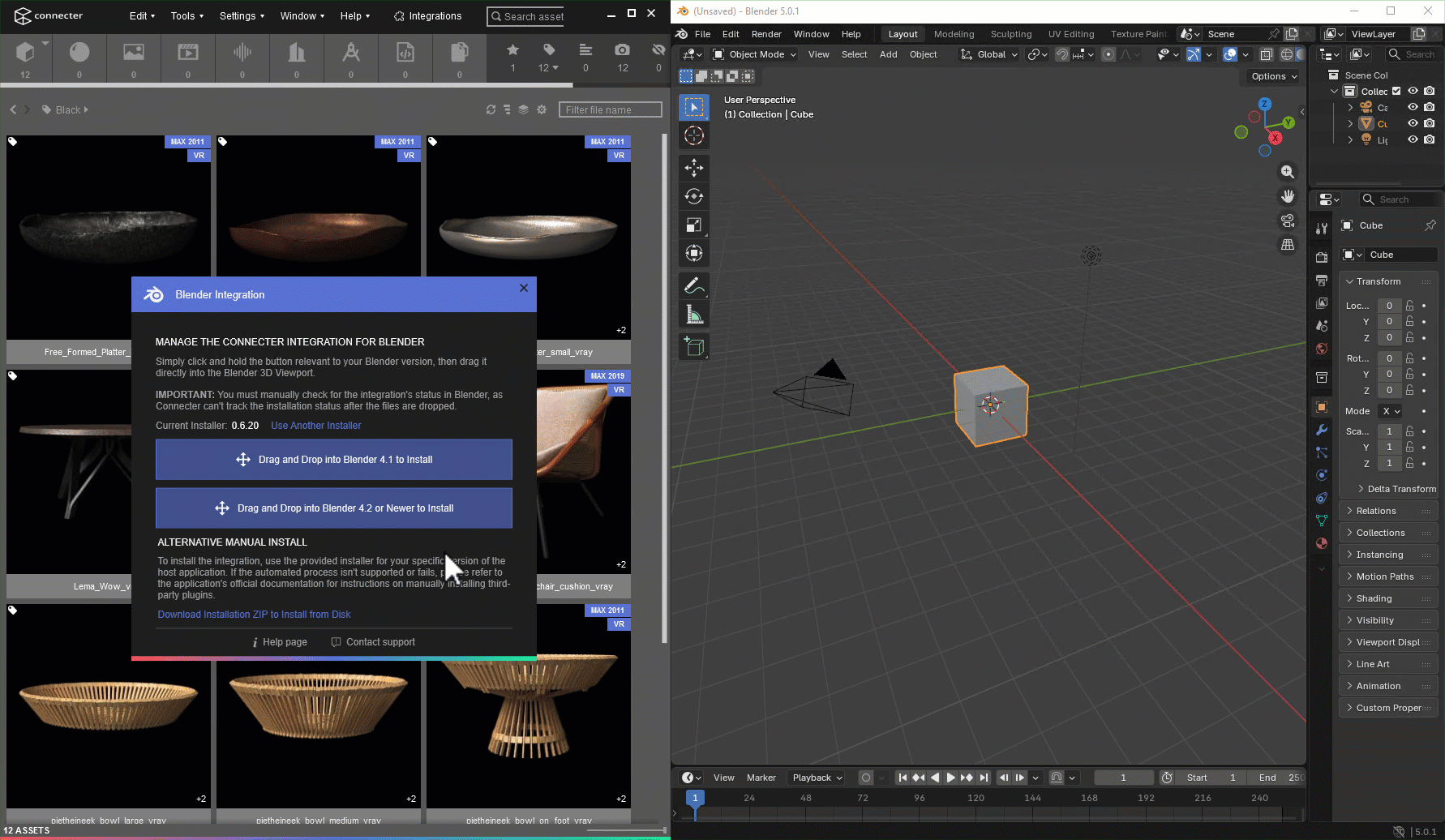The image size is (1445, 840).
Task: Open the Material properties tab
Action: 1322,543
